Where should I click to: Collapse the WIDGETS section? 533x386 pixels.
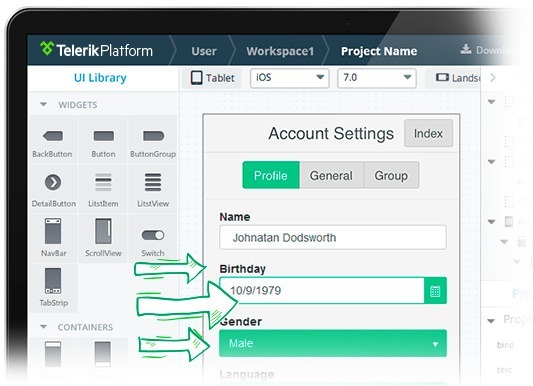pyautogui.click(x=44, y=104)
